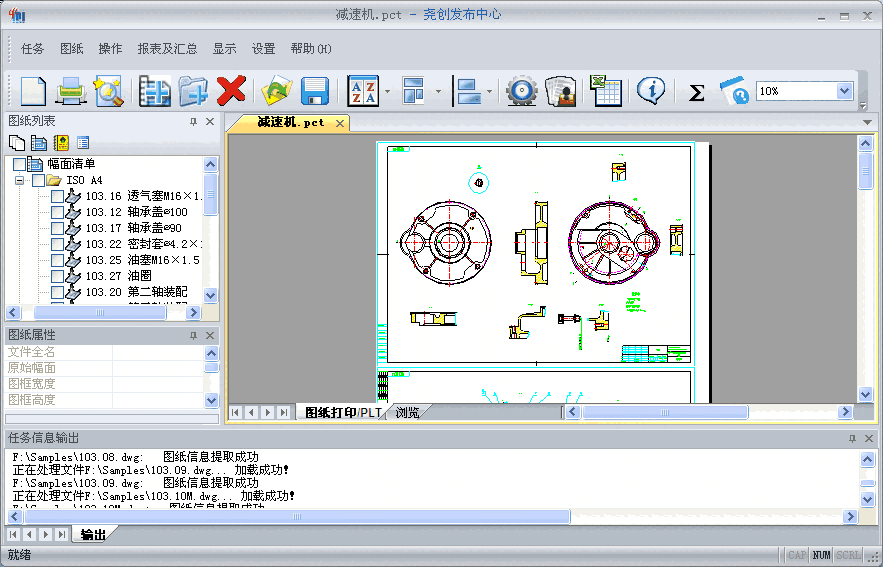Click the output log horizontal scrollbar
The image size is (883, 567).
click(300, 517)
